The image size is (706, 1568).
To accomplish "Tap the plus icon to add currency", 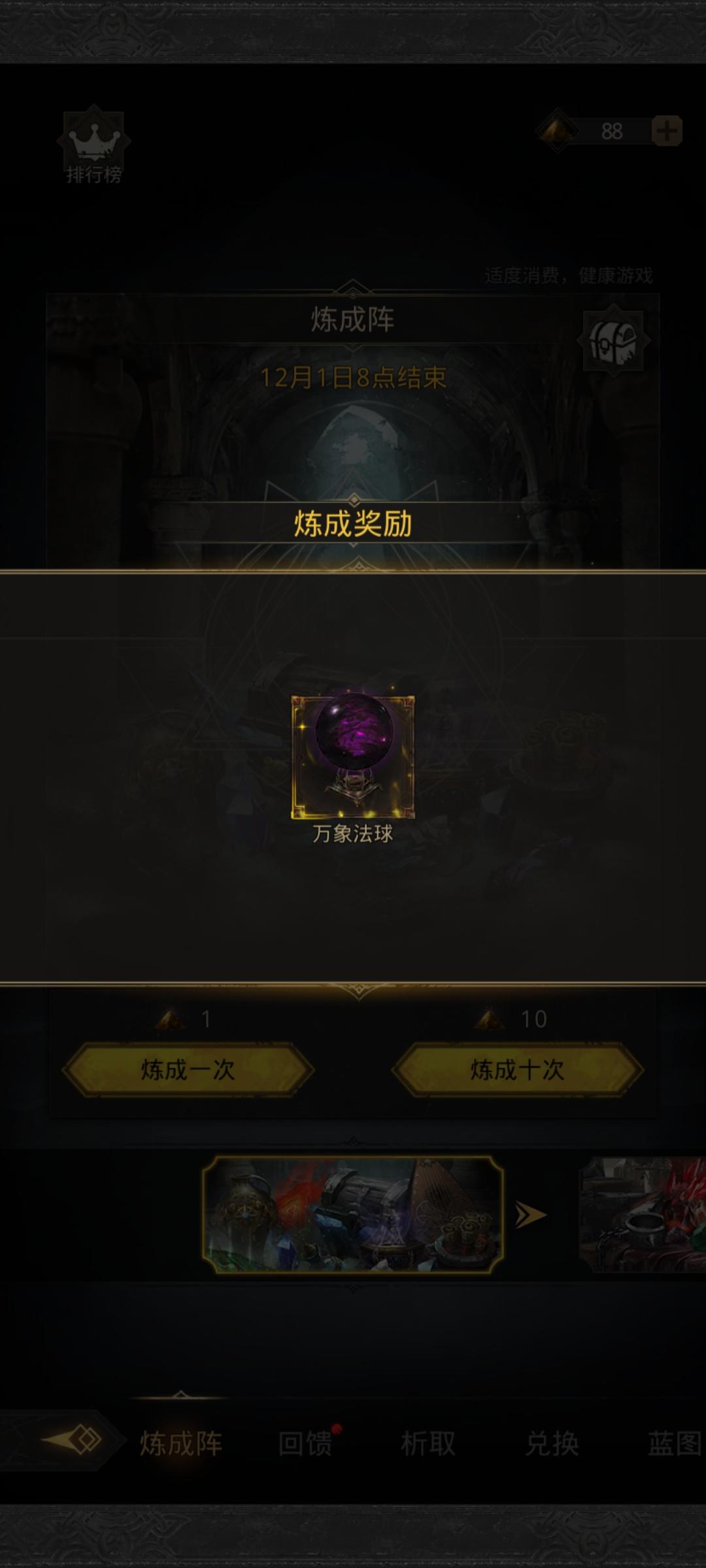I will (667, 131).
